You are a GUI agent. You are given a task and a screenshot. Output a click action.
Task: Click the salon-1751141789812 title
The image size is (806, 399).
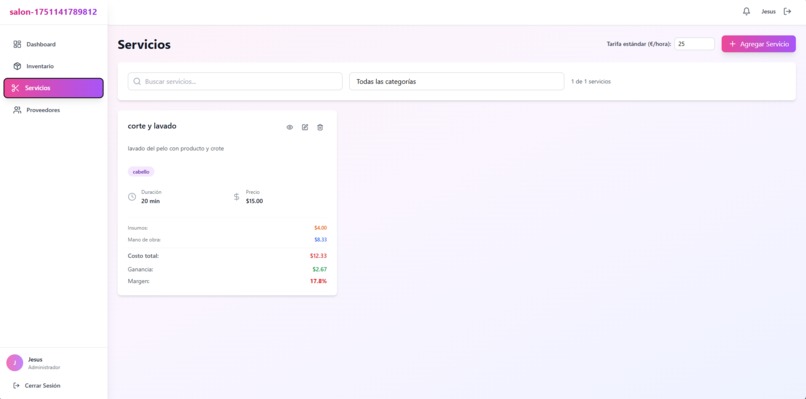[x=53, y=12]
